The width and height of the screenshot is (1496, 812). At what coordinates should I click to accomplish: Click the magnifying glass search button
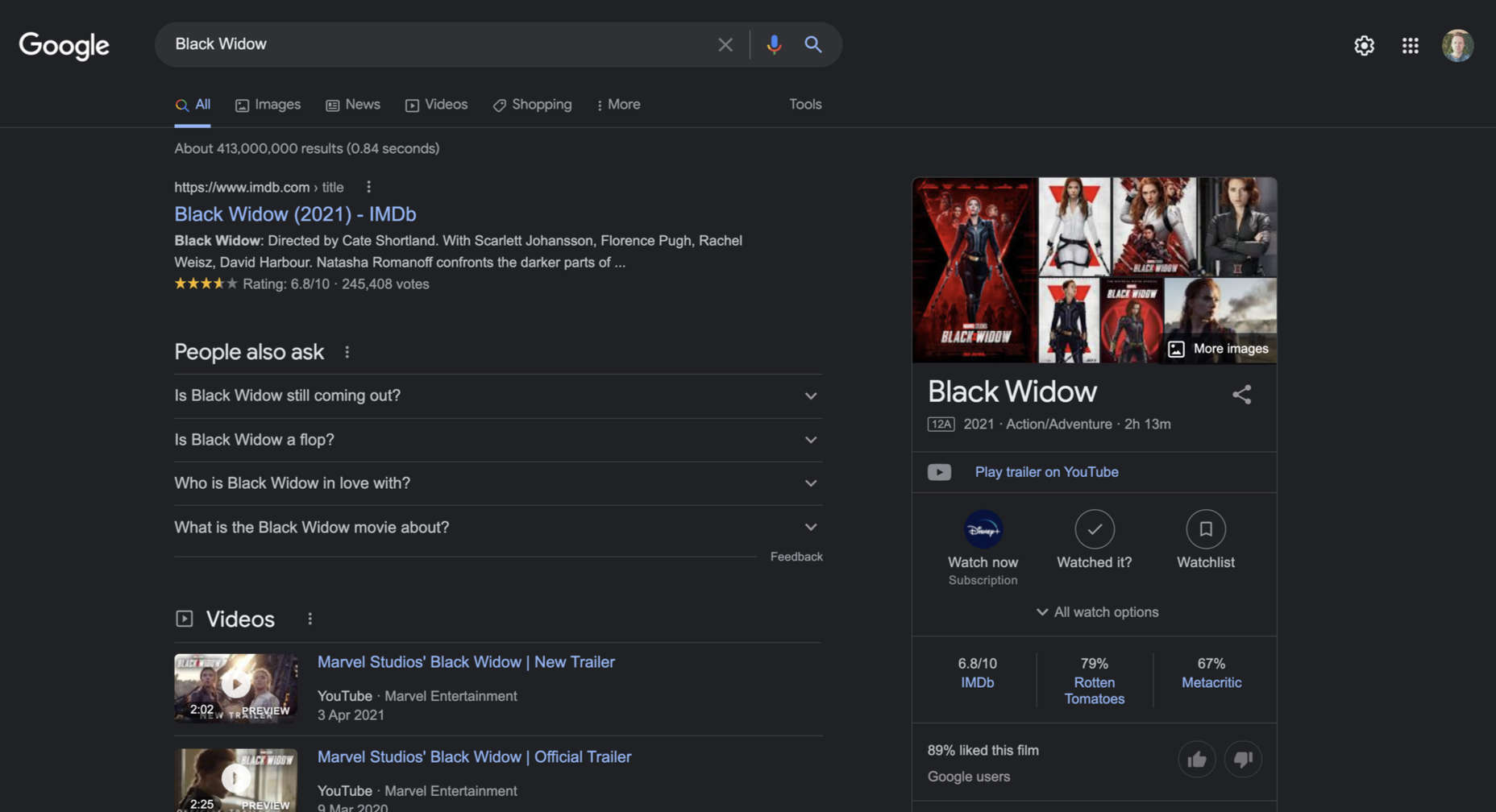[813, 44]
